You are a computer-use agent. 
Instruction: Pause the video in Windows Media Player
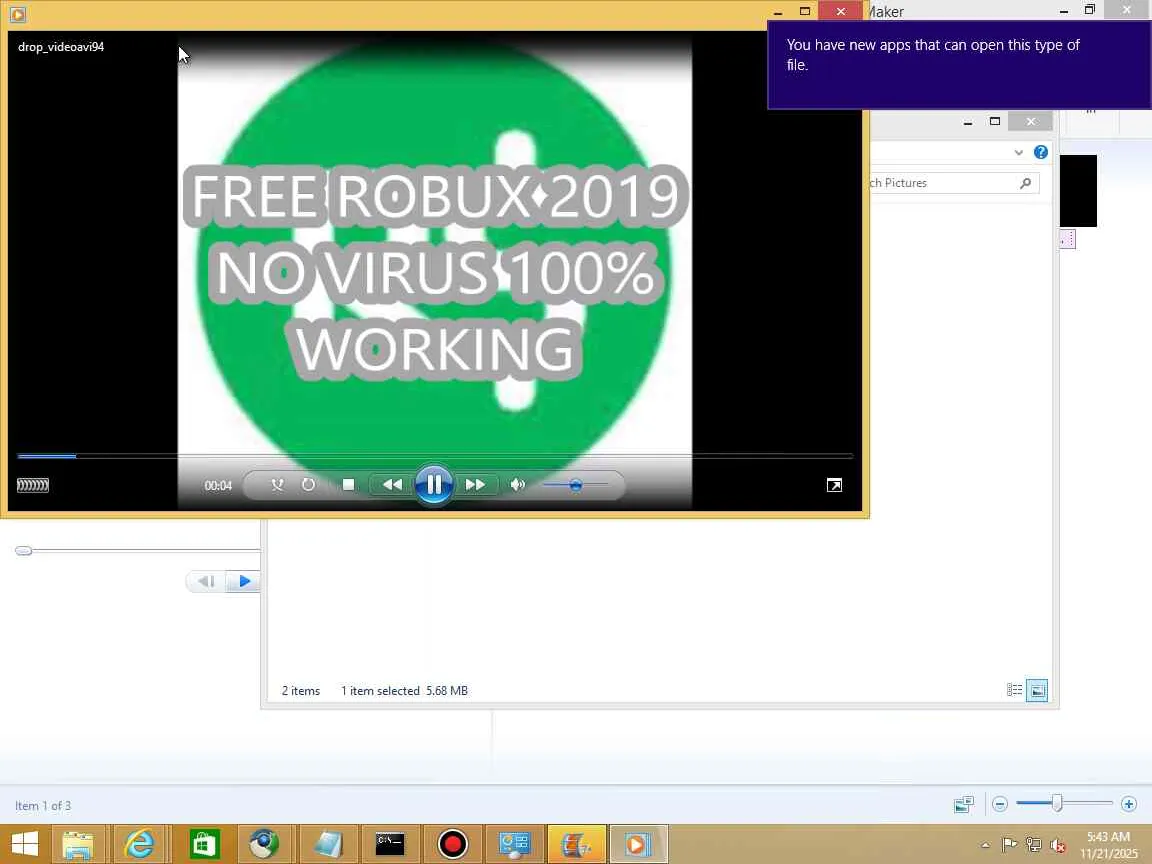[x=433, y=485]
